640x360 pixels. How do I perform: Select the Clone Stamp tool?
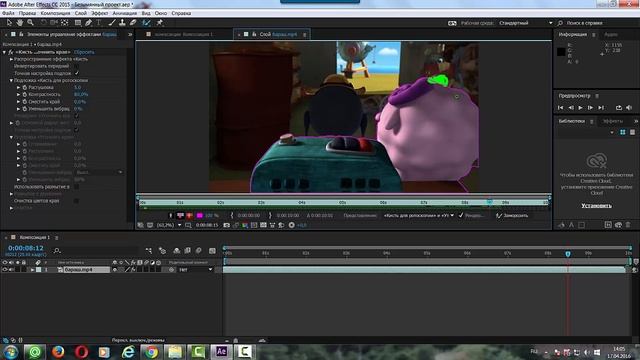pos(122,23)
